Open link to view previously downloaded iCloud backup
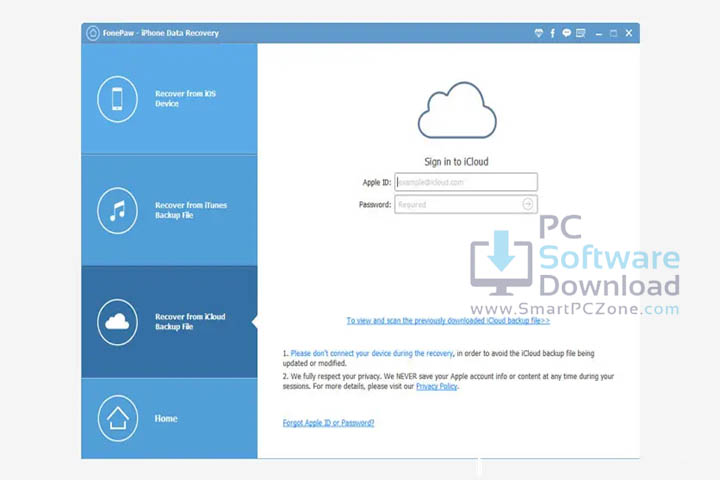The image size is (720, 480). 448,321
